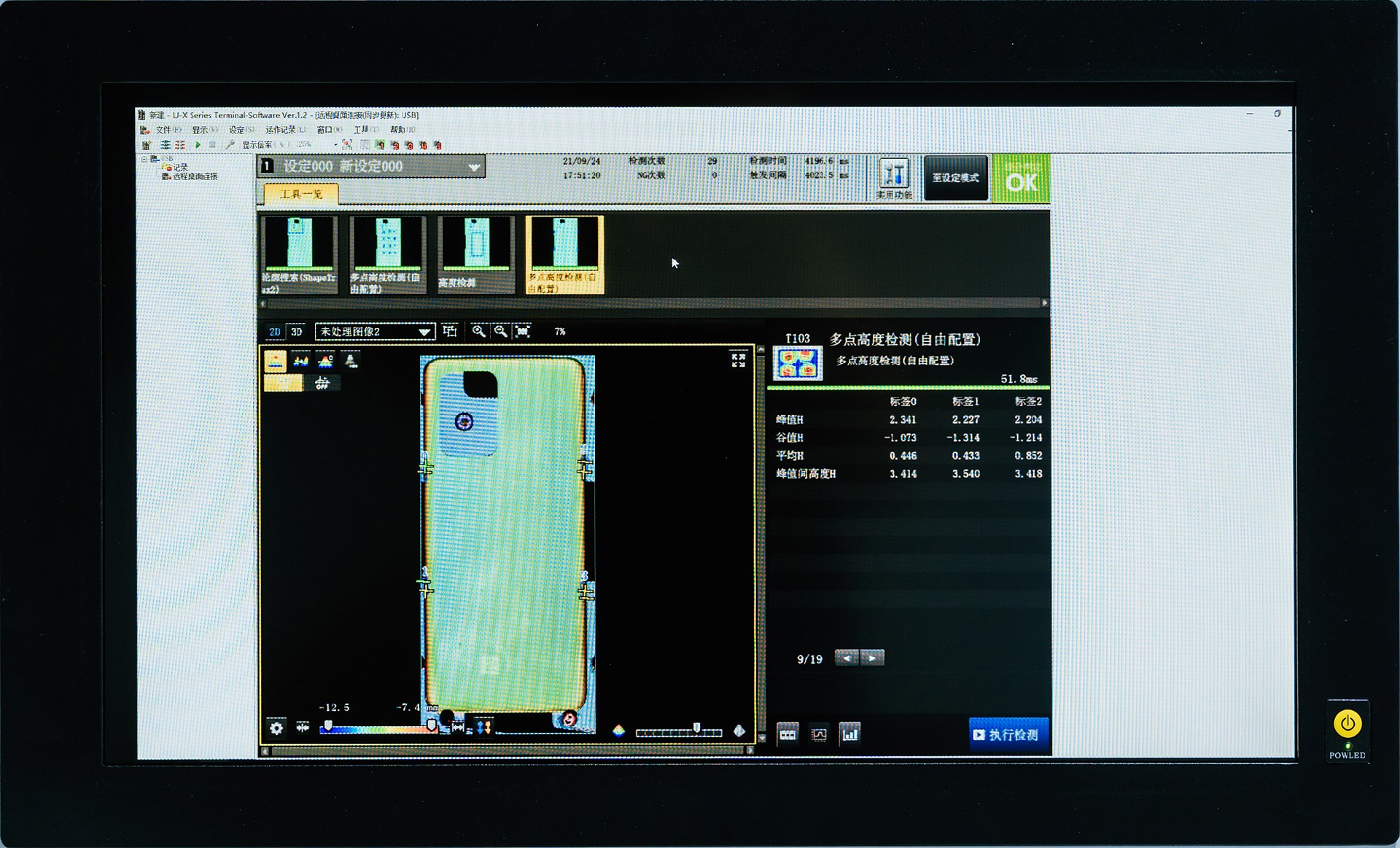Screen dimensions: 1400x848
Task: Click the filmstrip results view icon
Action: point(787,734)
